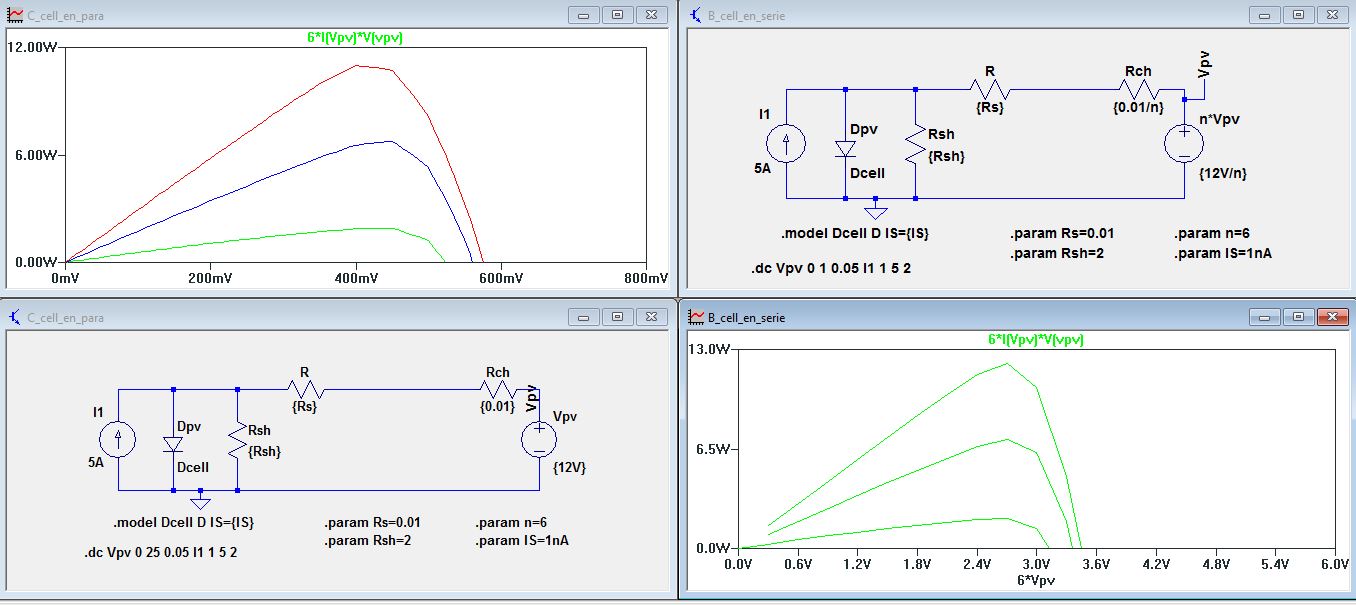This screenshot has height=605, width=1356.
Task: Click the plot icon in C_cell_en_para waveform title bar
Action: (15, 15)
